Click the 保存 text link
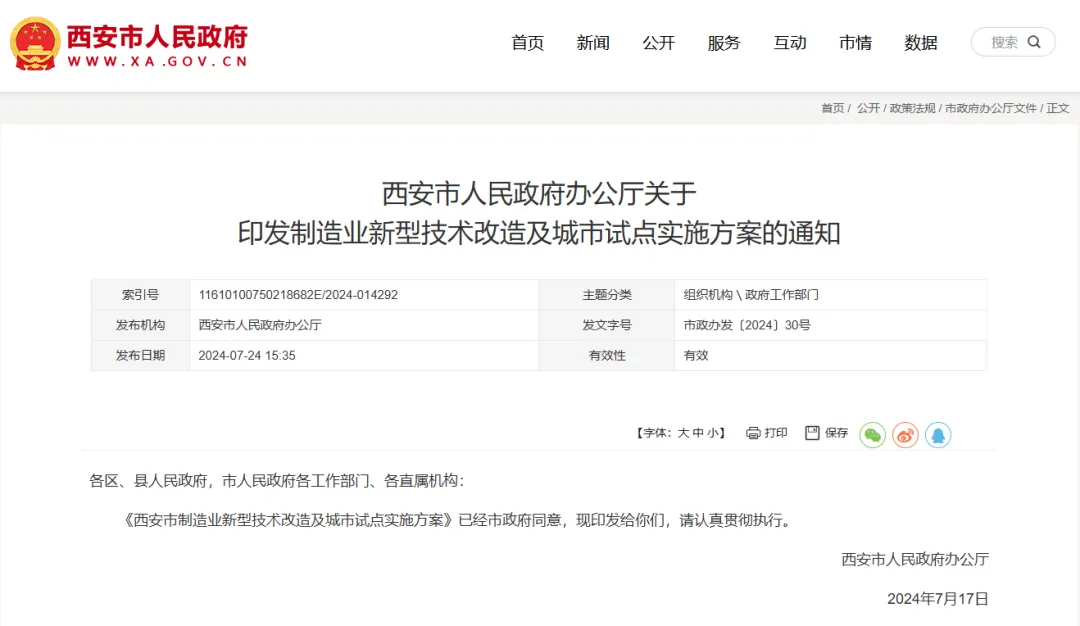Viewport: 1080px width, 626px height. (836, 432)
